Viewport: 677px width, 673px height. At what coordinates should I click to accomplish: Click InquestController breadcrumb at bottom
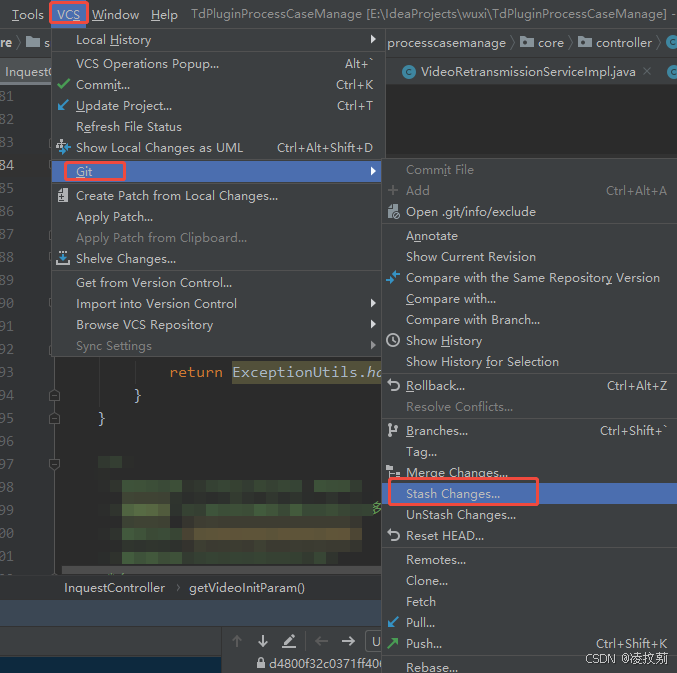pyautogui.click(x=114, y=588)
